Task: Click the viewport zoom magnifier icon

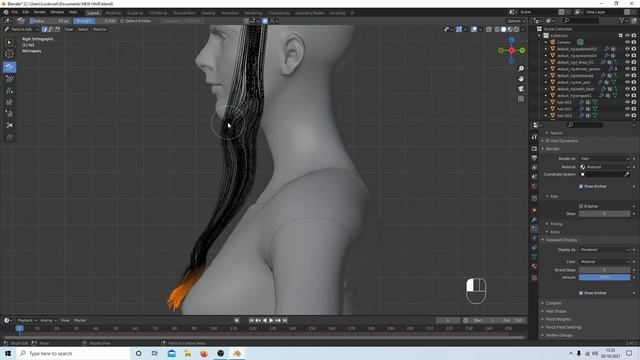Action: [x=521, y=69]
